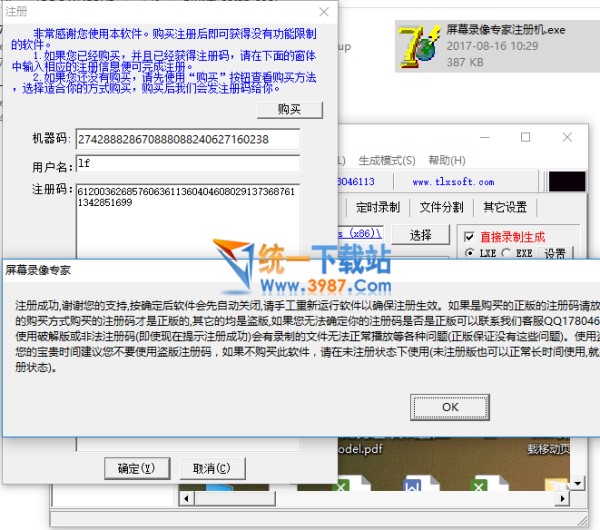Switch to 定时录制 tab
This screenshot has height=530, width=600.
[378, 207]
